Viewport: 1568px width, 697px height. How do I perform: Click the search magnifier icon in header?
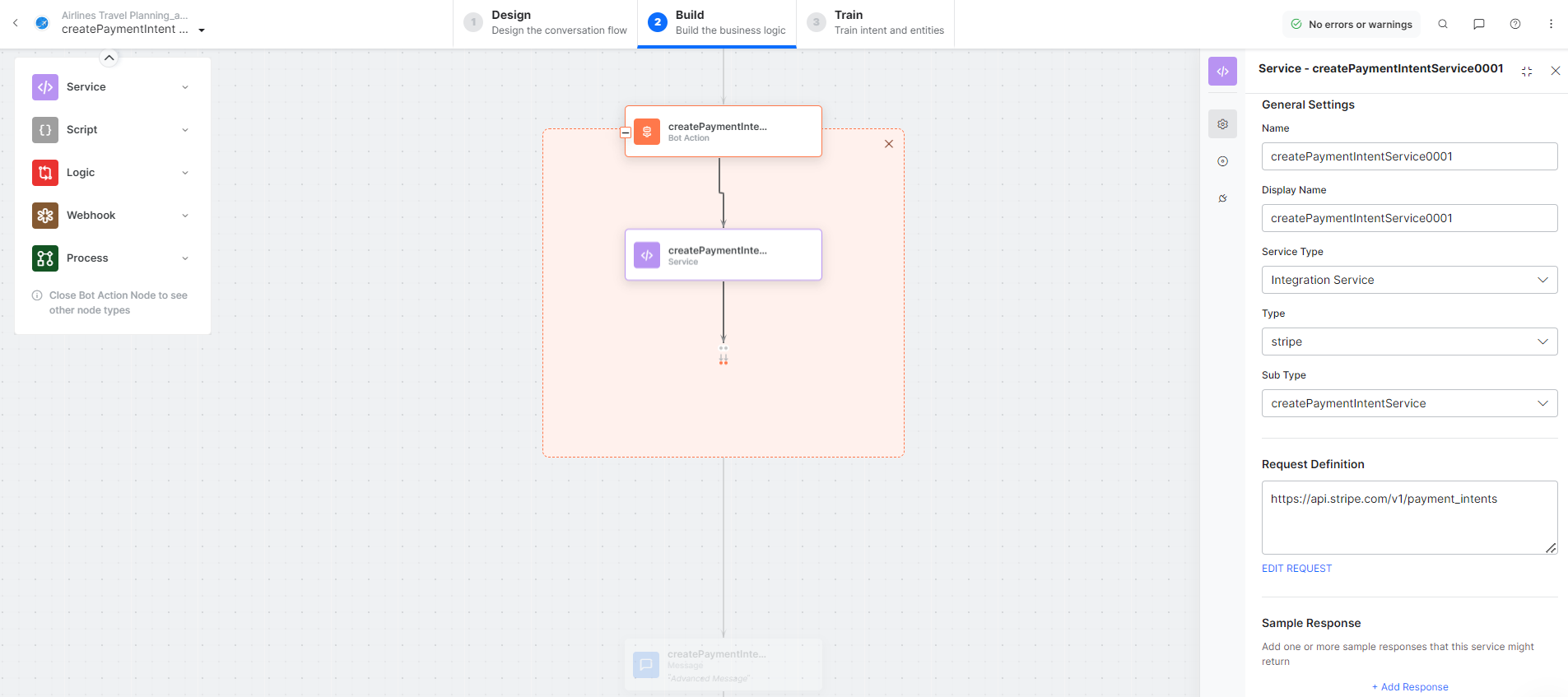click(1443, 24)
